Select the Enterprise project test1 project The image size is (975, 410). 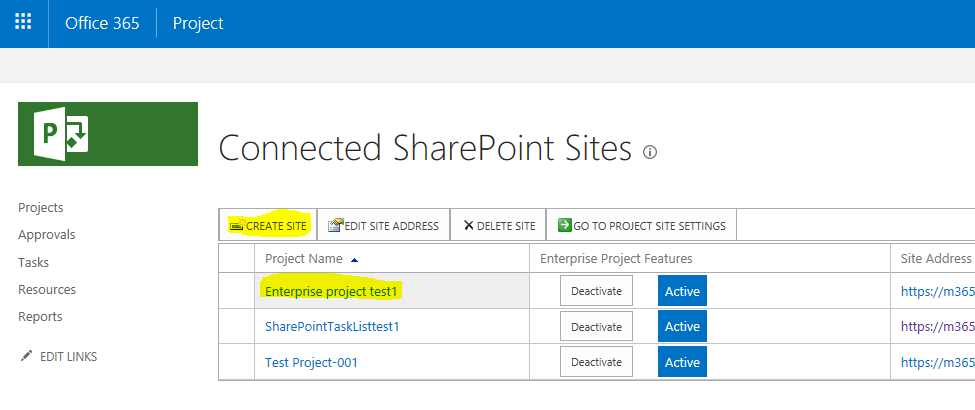[x=333, y=291]
